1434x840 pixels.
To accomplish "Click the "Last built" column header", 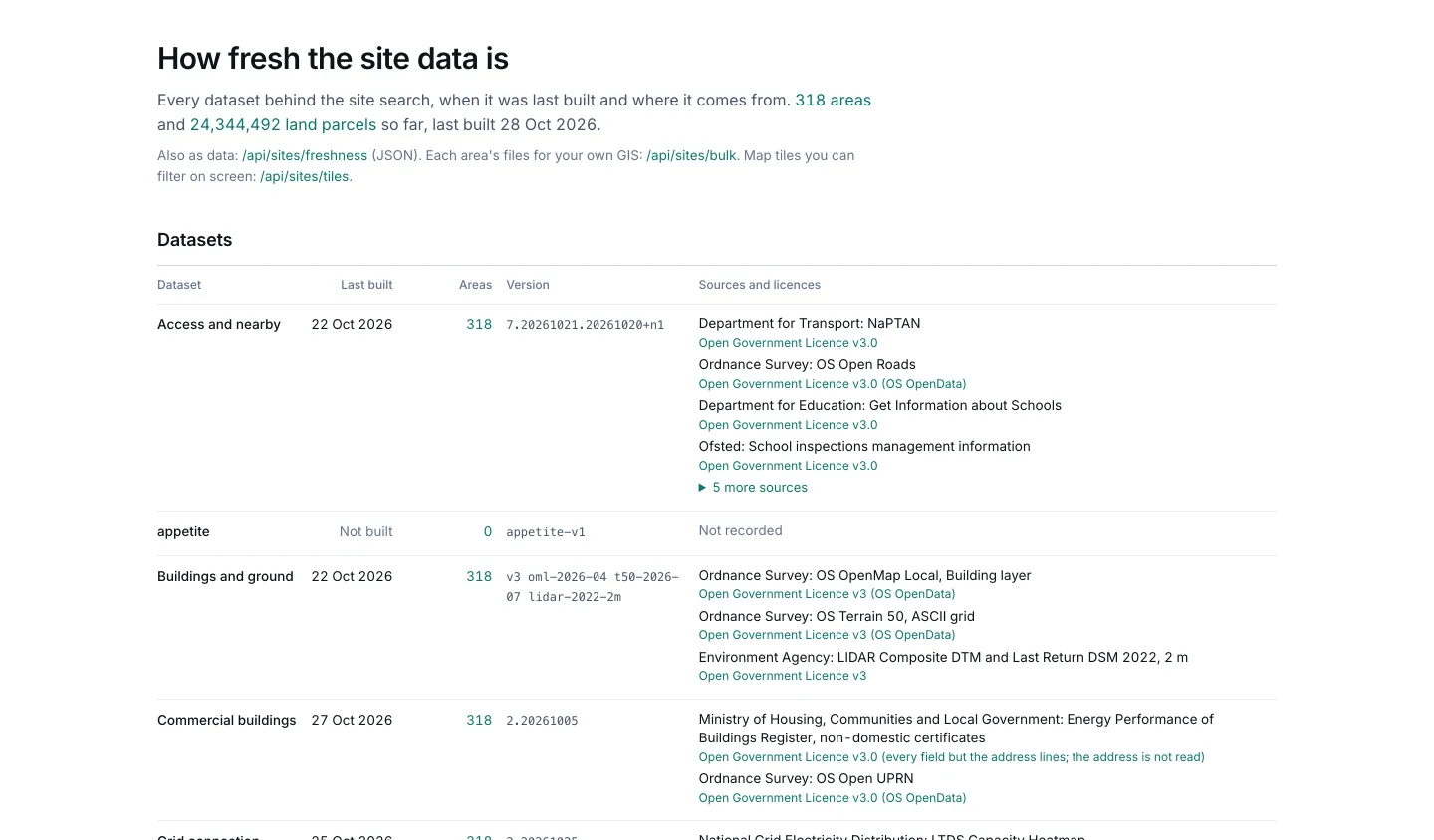I will click(366, 285).
